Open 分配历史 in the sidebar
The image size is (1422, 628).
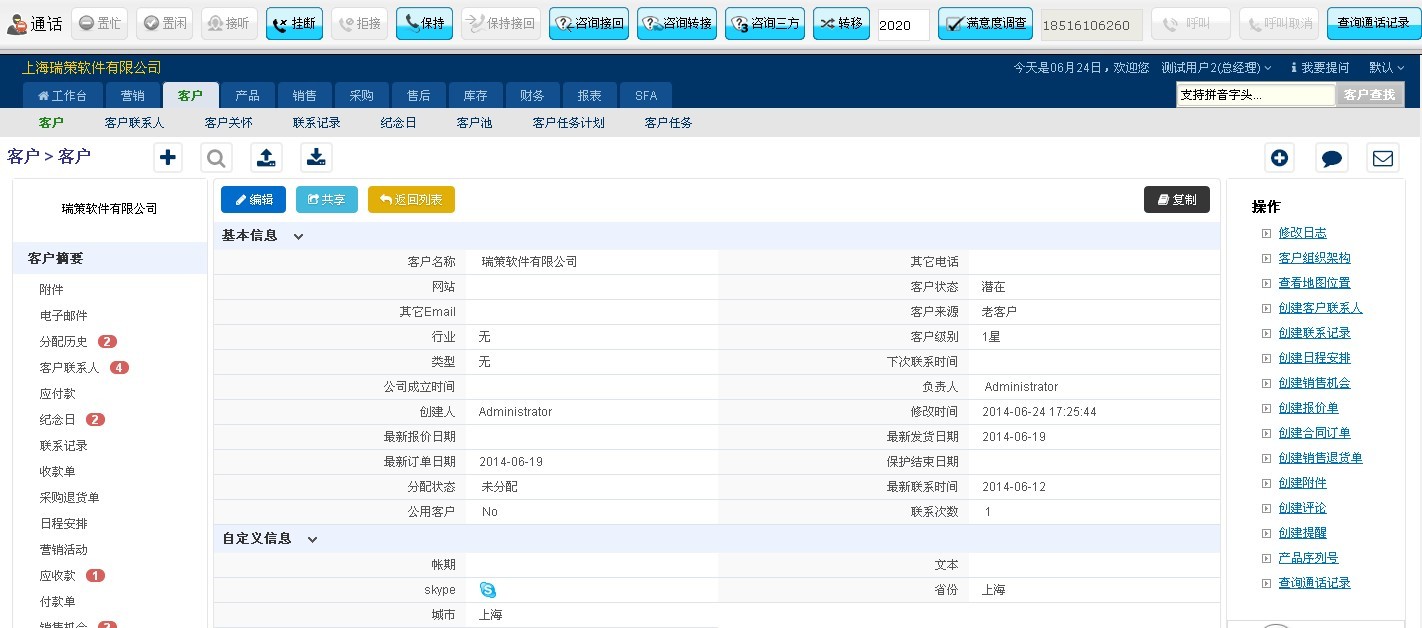[x=64, y=342]
